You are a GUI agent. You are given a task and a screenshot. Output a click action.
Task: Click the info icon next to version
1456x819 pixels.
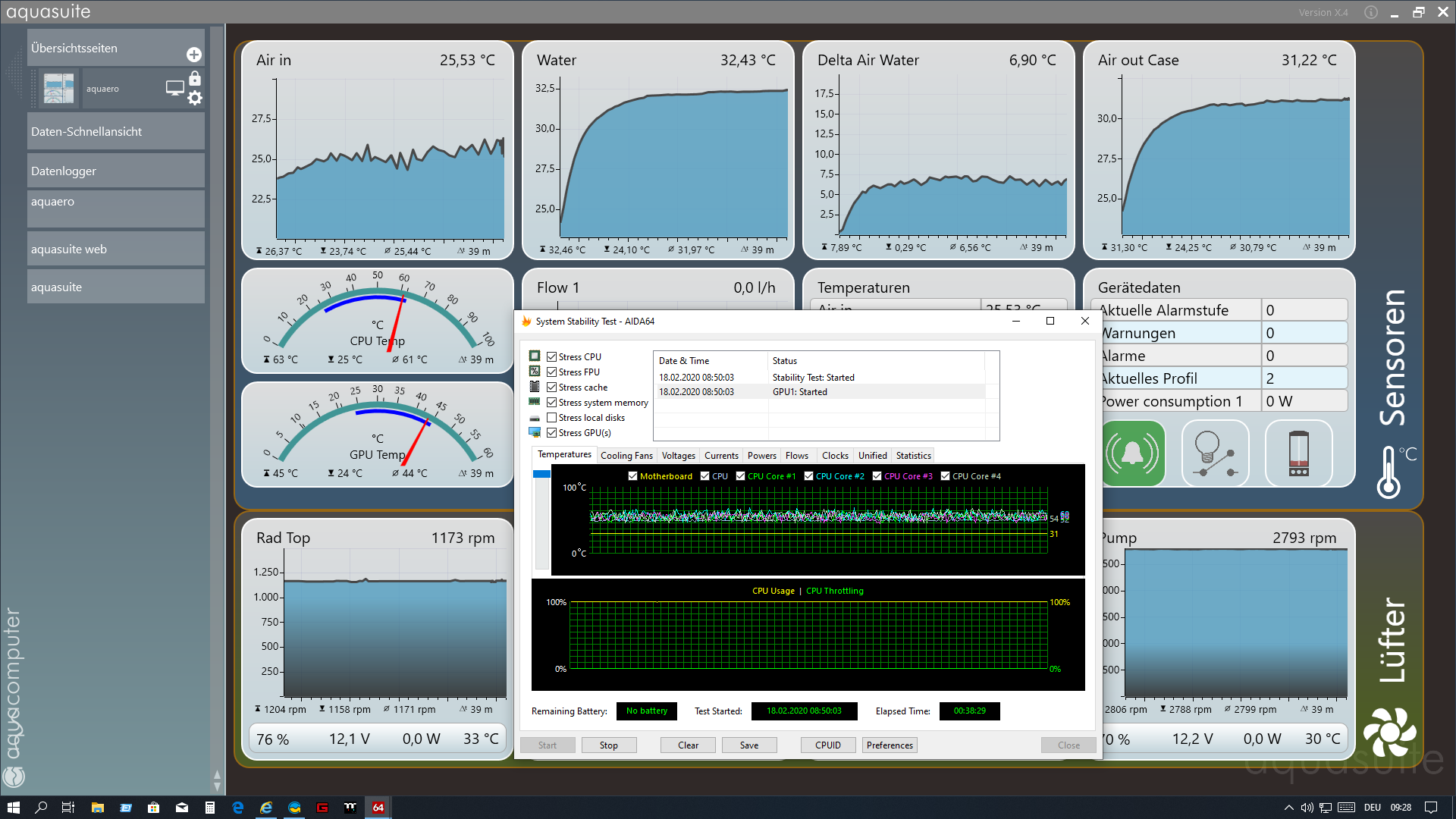point(1371,12)
